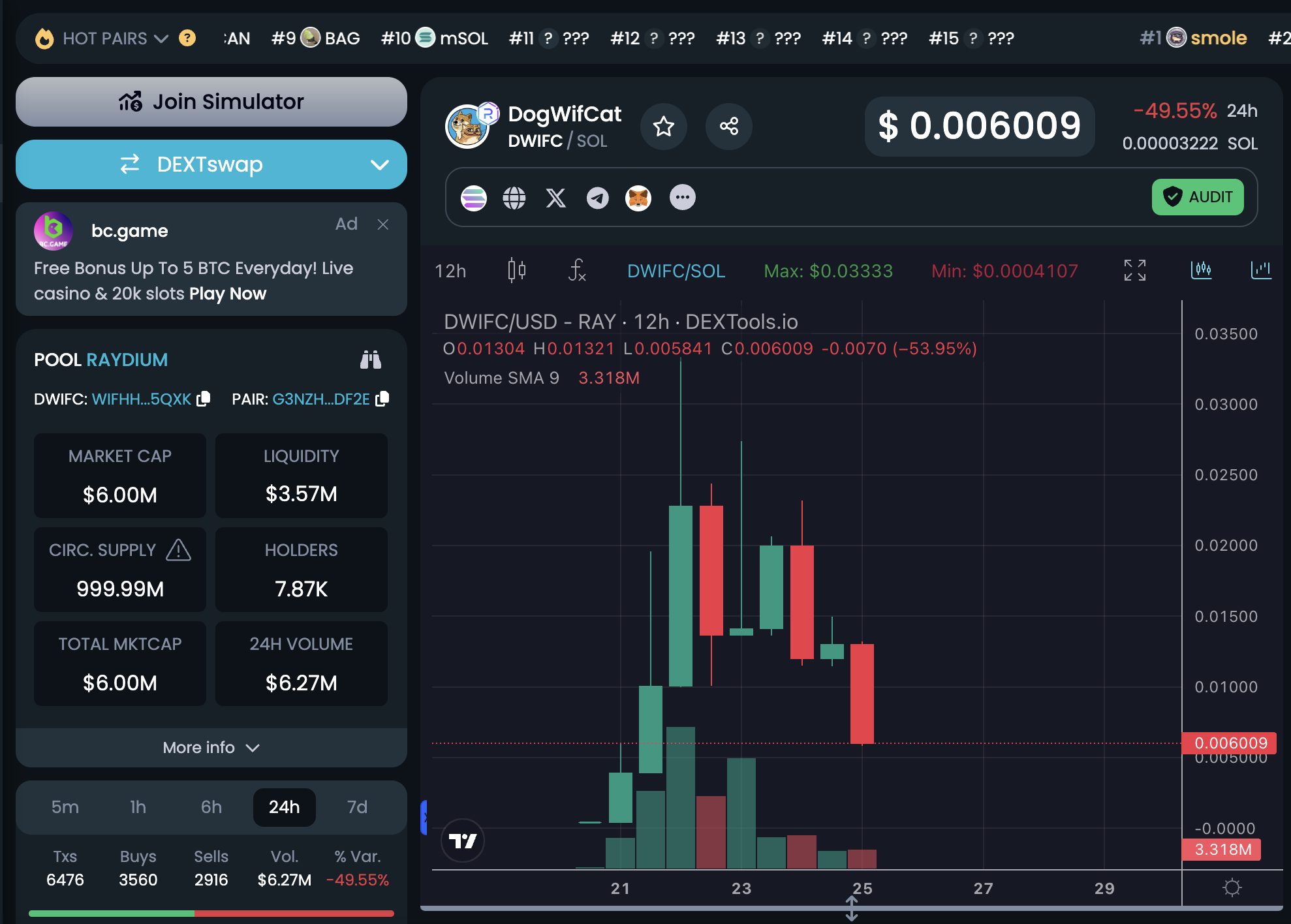Viewport: 1291px width, 924px height.
Task: Open the chart indicators fx icon
Action: point(576,269)
